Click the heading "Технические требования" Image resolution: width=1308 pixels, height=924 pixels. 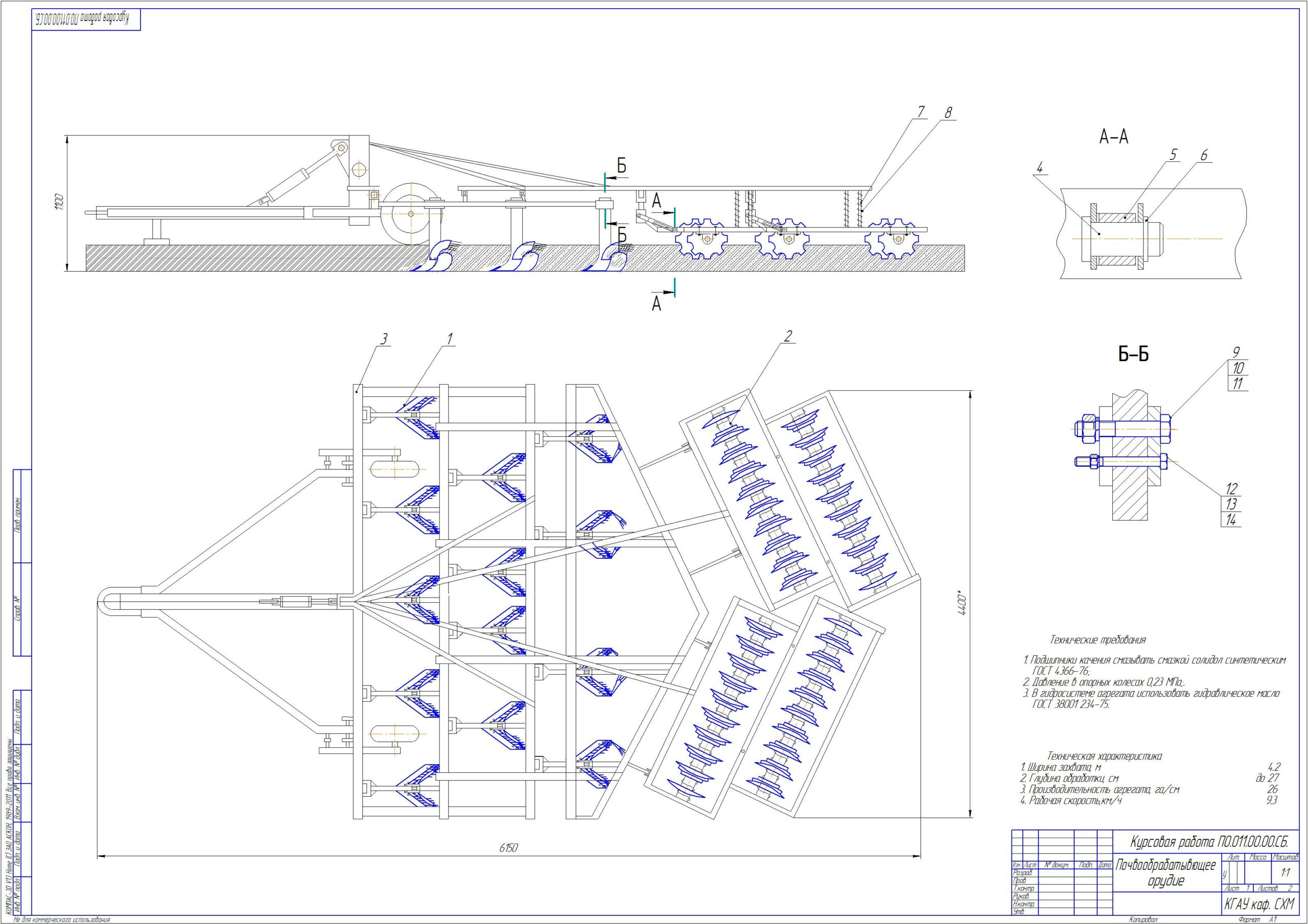tap(1098, 641)
